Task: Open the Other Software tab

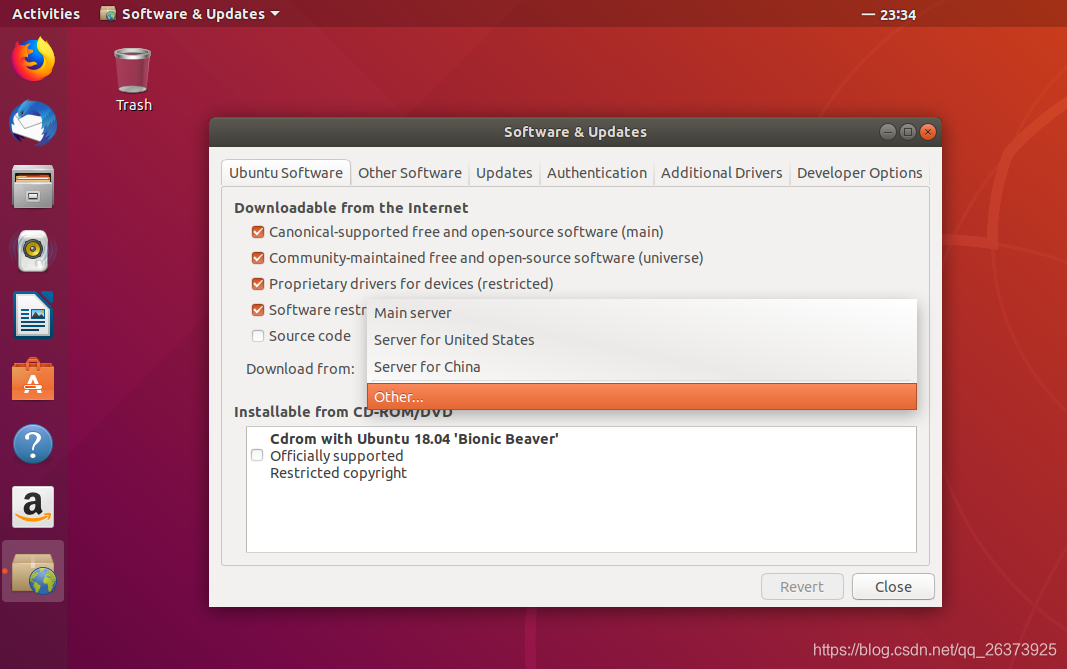Action: pos(410,173)
